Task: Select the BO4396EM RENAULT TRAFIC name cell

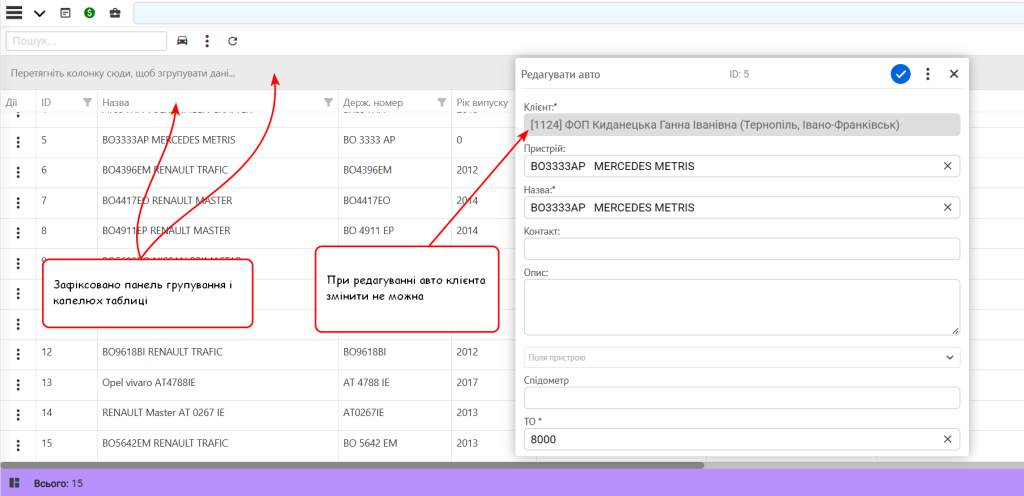Action: (x=217, y=170)
